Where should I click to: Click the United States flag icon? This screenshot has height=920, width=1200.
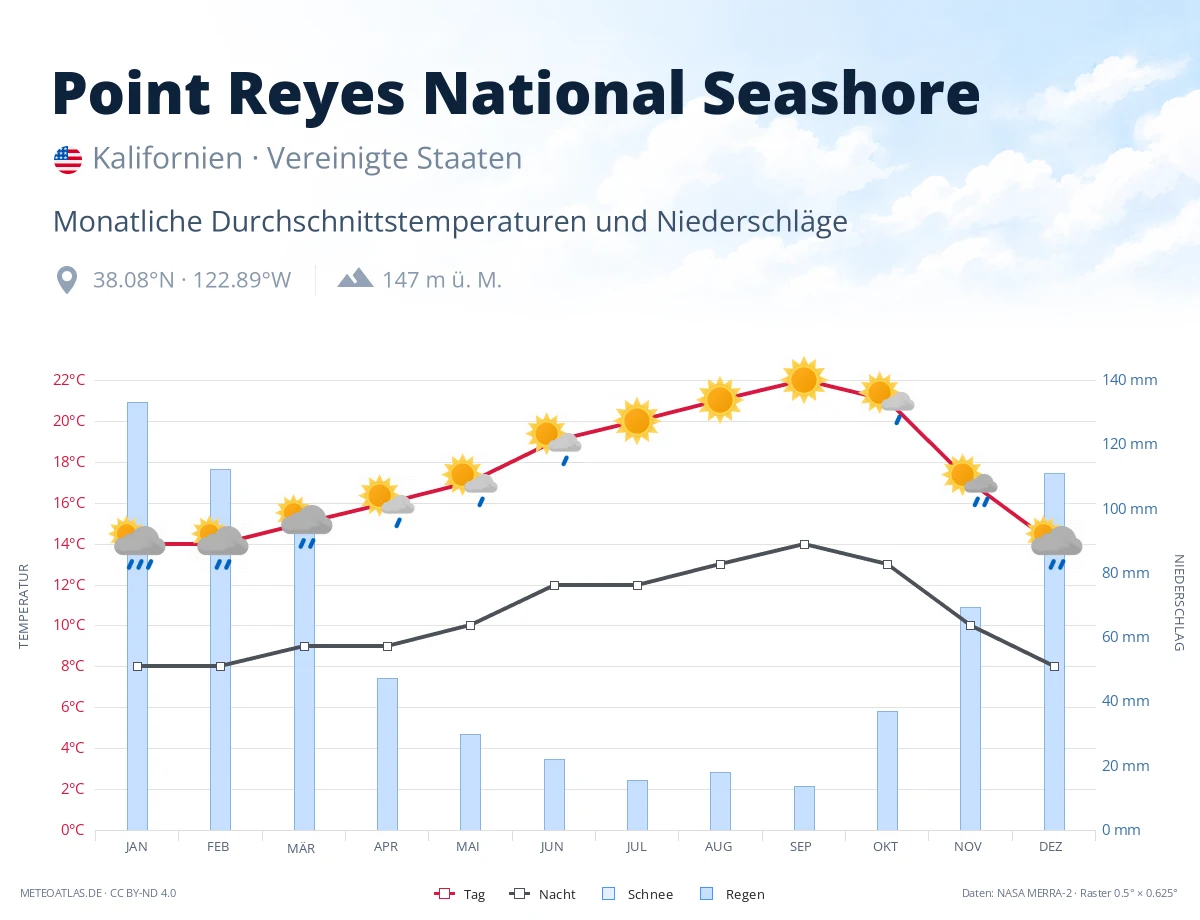(x=68, y=159)
